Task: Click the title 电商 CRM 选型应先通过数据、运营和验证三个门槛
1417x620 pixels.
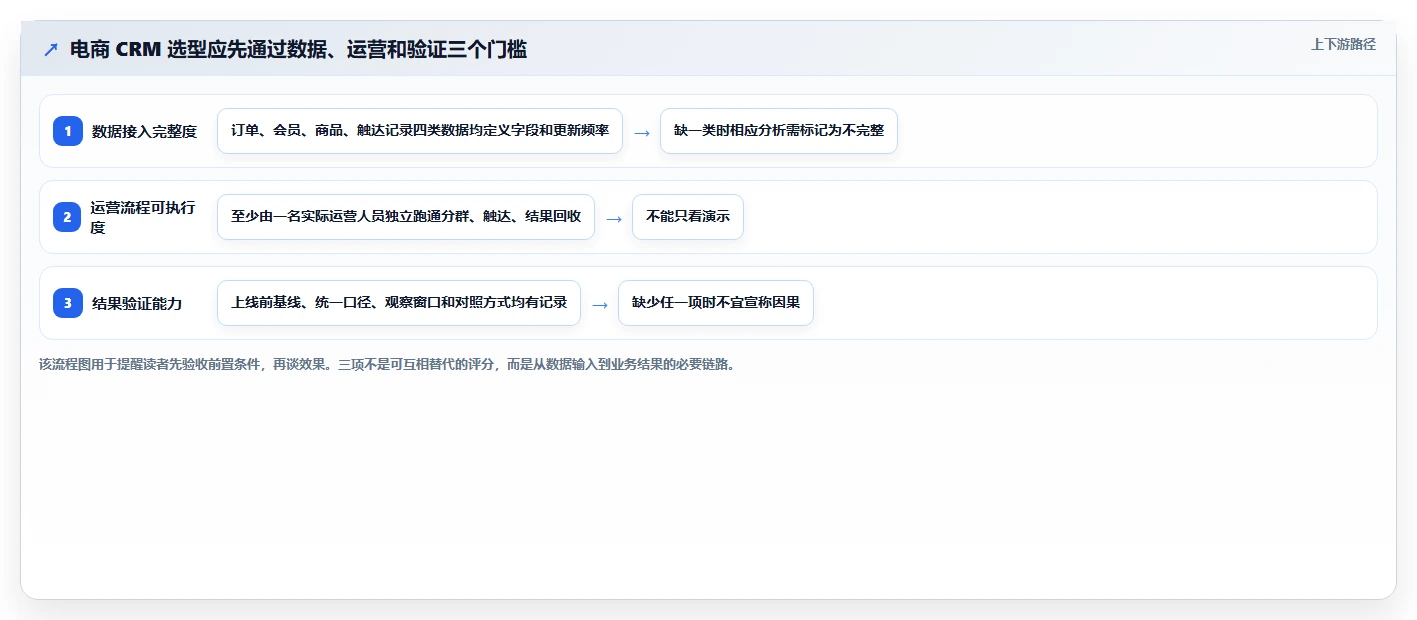Action: point(298,49)
